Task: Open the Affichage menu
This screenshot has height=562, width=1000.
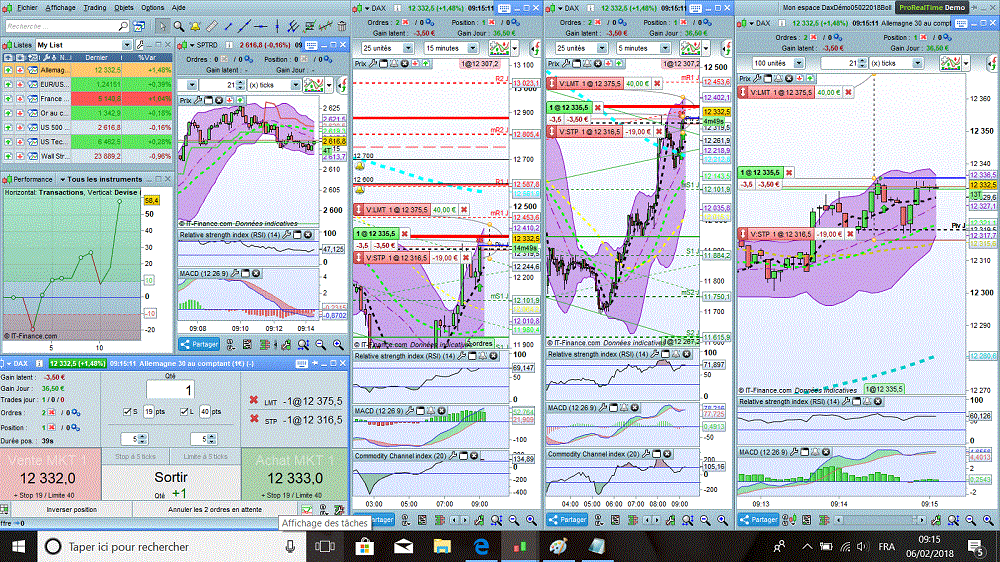Action: point(60,8)
